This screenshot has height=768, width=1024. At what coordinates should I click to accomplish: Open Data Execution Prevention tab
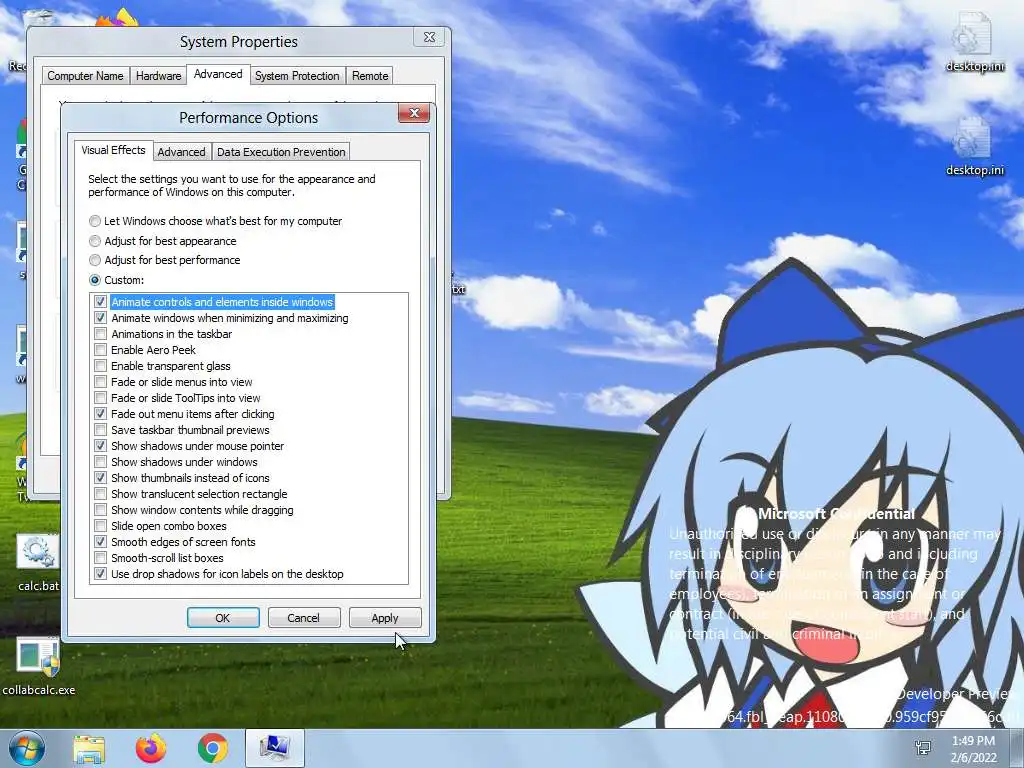[x=281, y=152]
